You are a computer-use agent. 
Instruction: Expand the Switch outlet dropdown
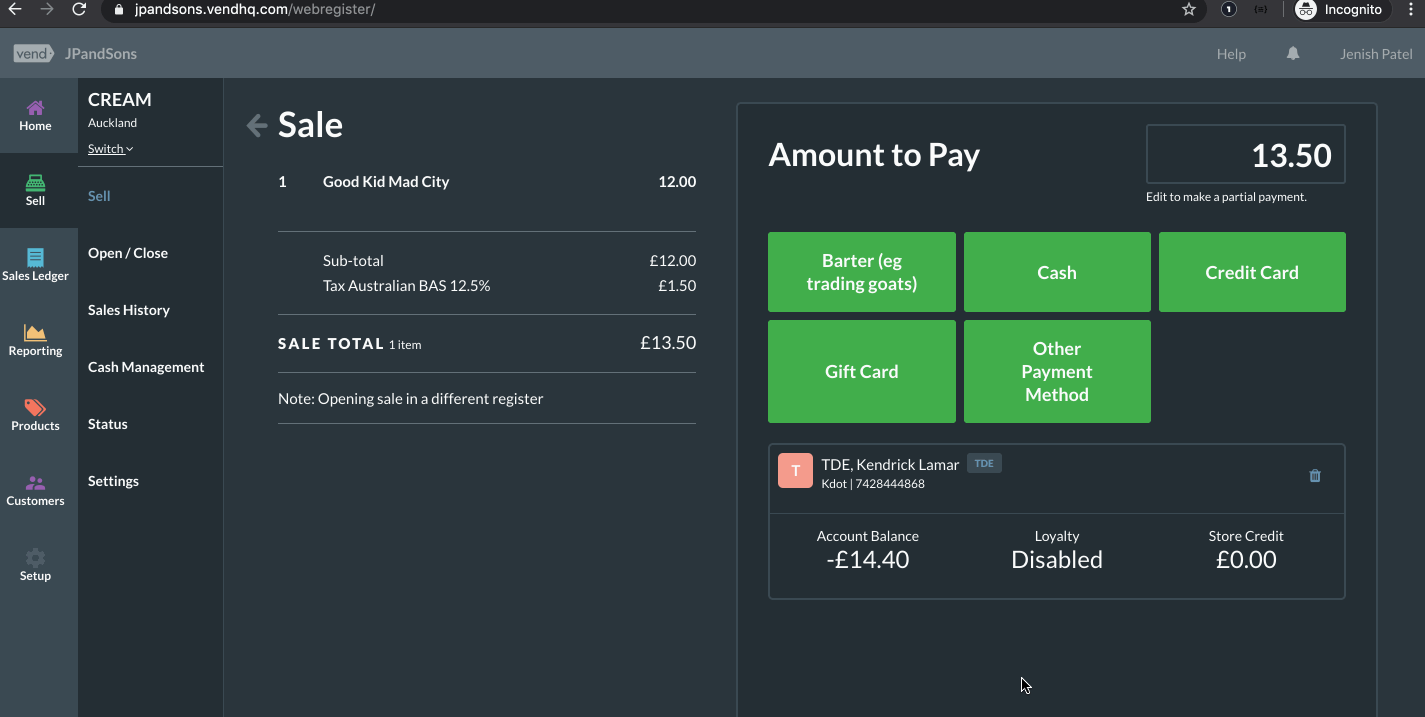pyautogui.click(x=110, y=149)
